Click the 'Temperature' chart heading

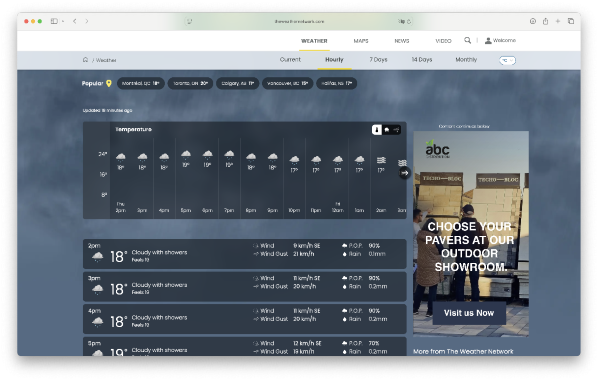tap(134, 130)
